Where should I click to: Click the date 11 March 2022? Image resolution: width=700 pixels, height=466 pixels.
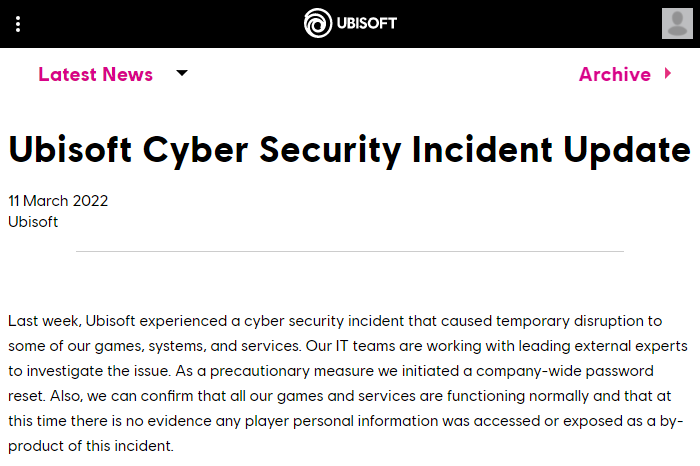pos(58,200)
